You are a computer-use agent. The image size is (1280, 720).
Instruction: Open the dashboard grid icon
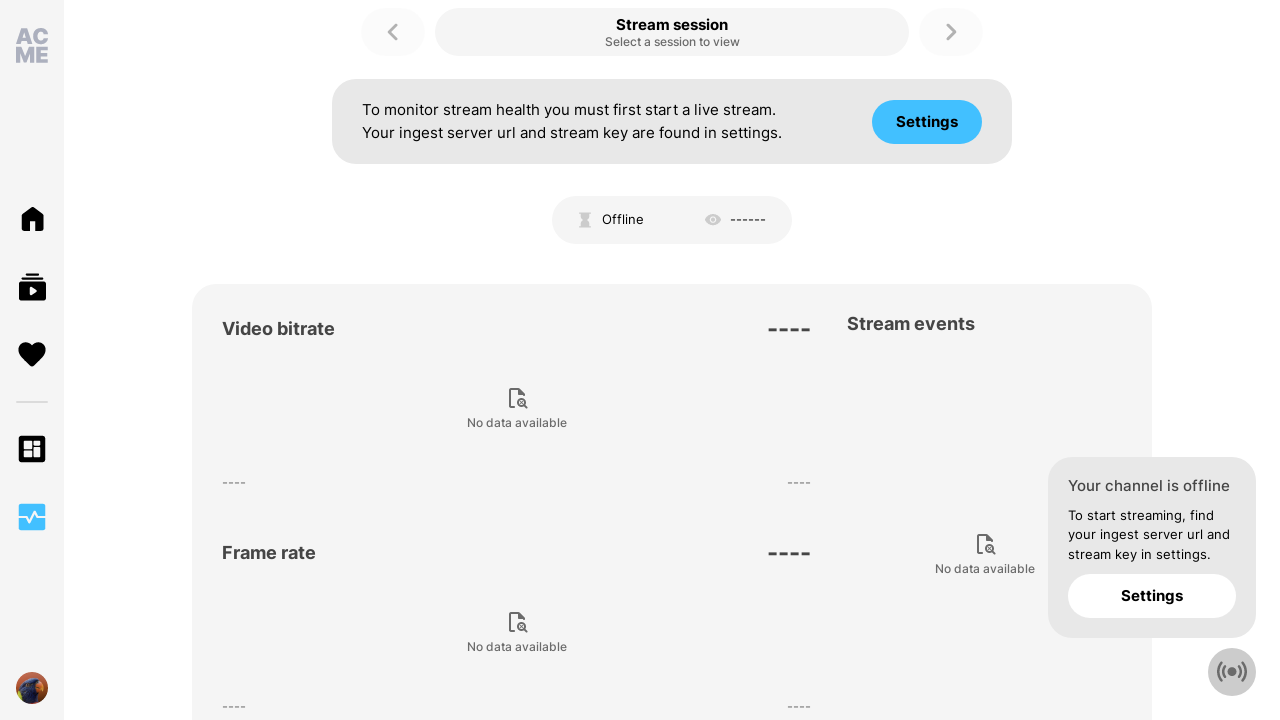point(32,449)
